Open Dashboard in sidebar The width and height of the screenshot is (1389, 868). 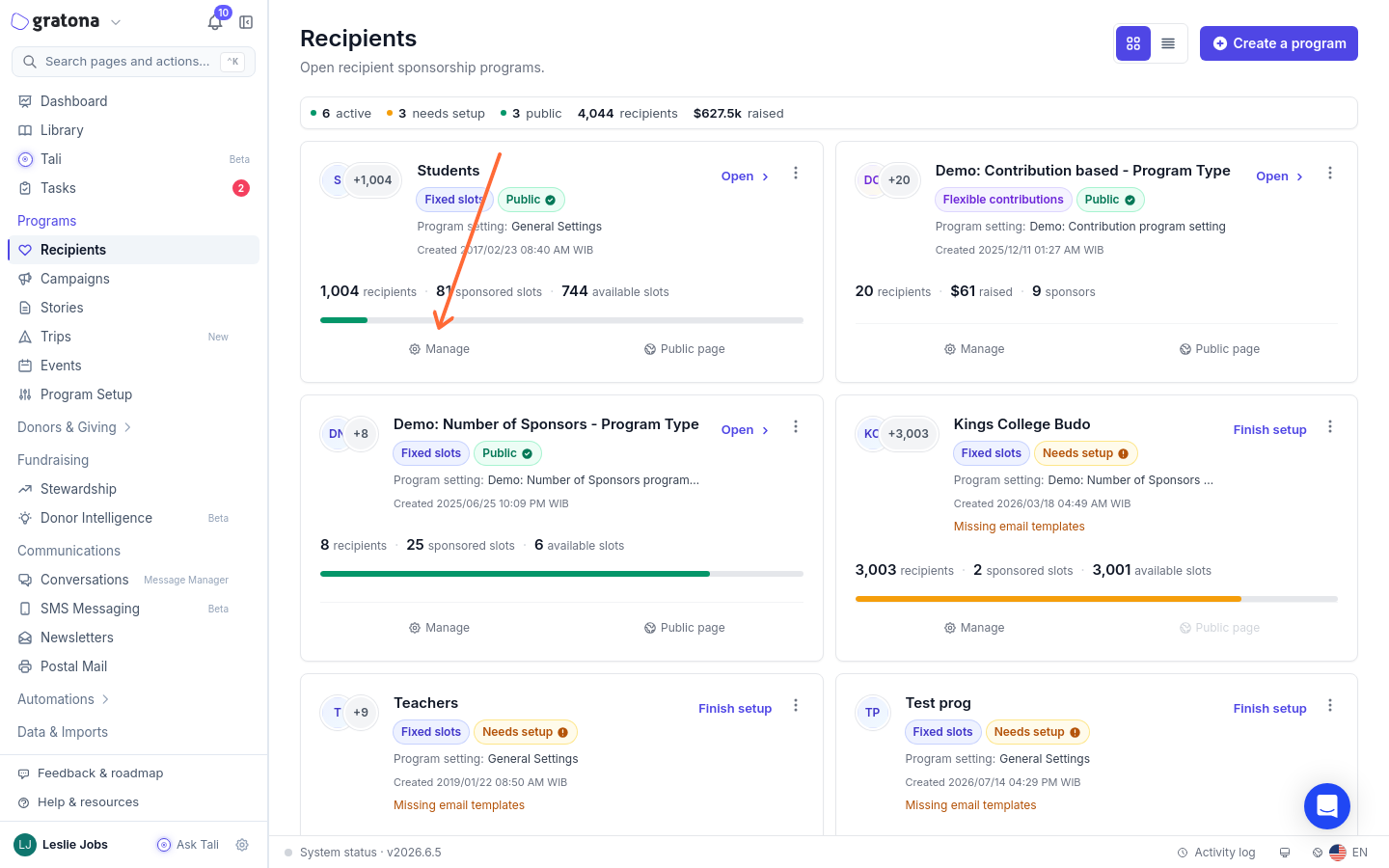tap(133, 101)
